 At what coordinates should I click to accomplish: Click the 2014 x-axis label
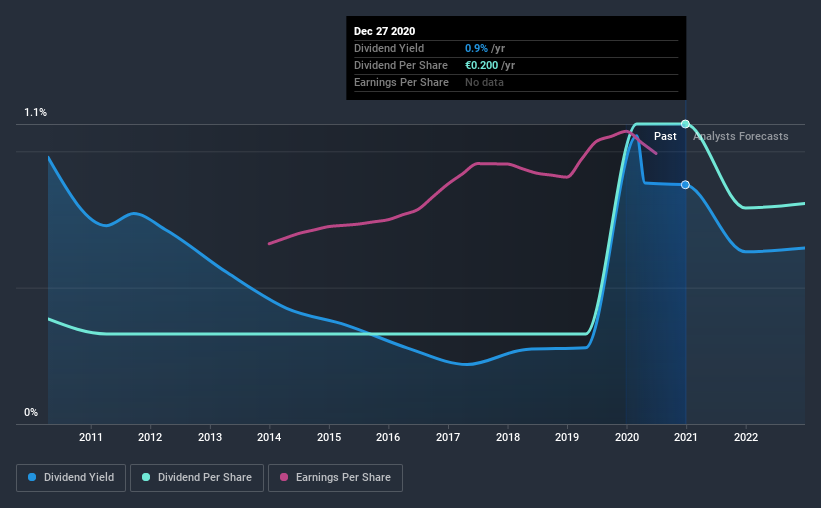(x=269, y=437)
